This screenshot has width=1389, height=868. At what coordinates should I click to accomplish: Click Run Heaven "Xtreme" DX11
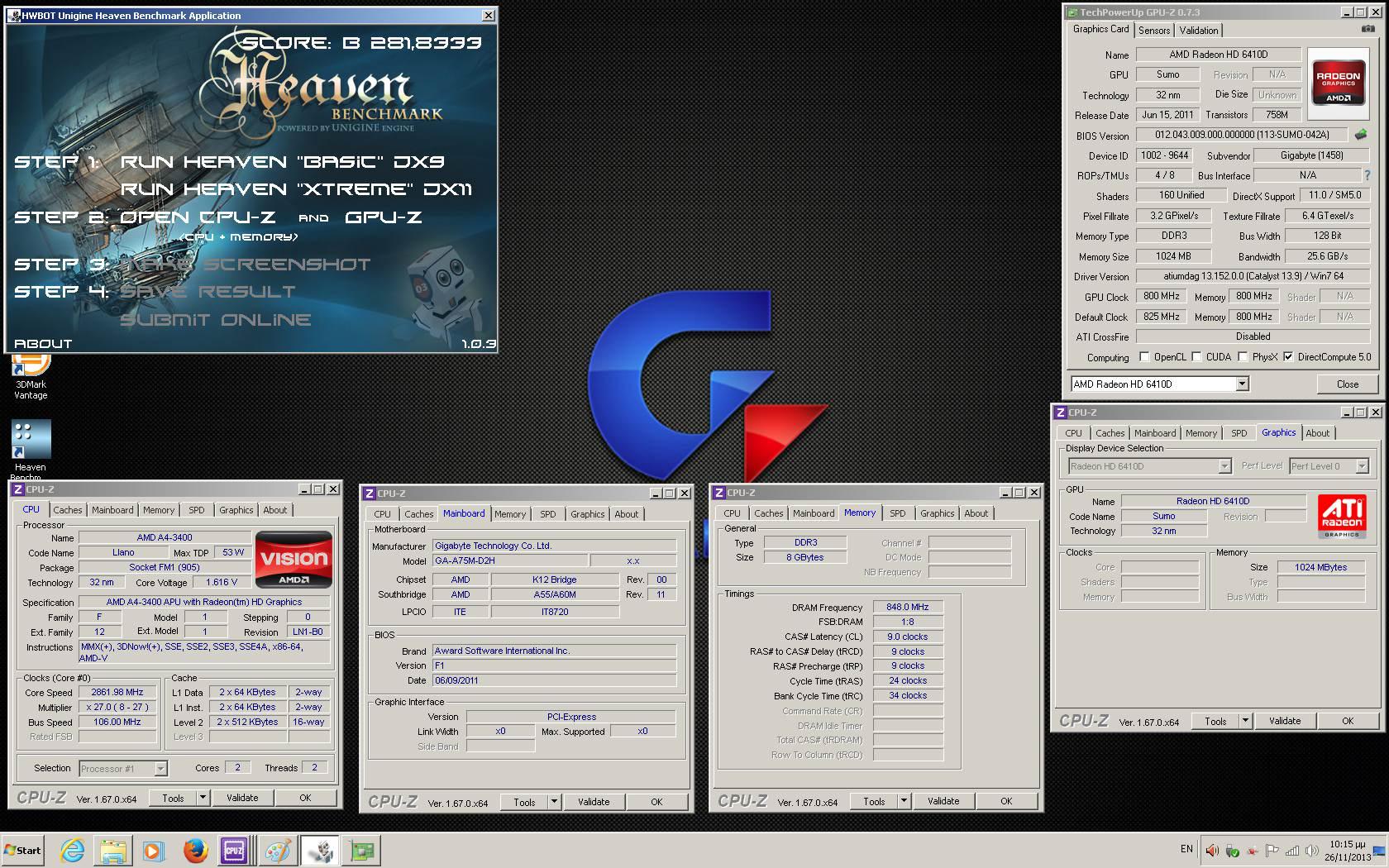tap(296, 189)
